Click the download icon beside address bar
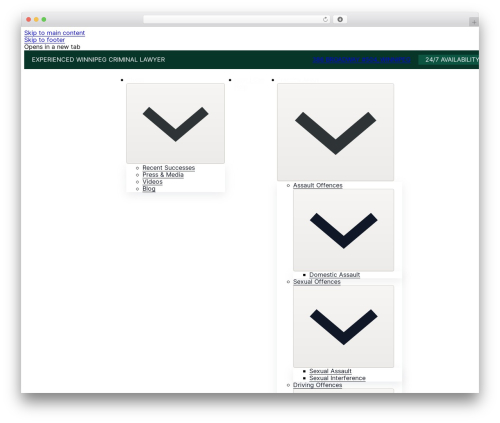Viewport: 500px width, 423px height. pos(340,20)
